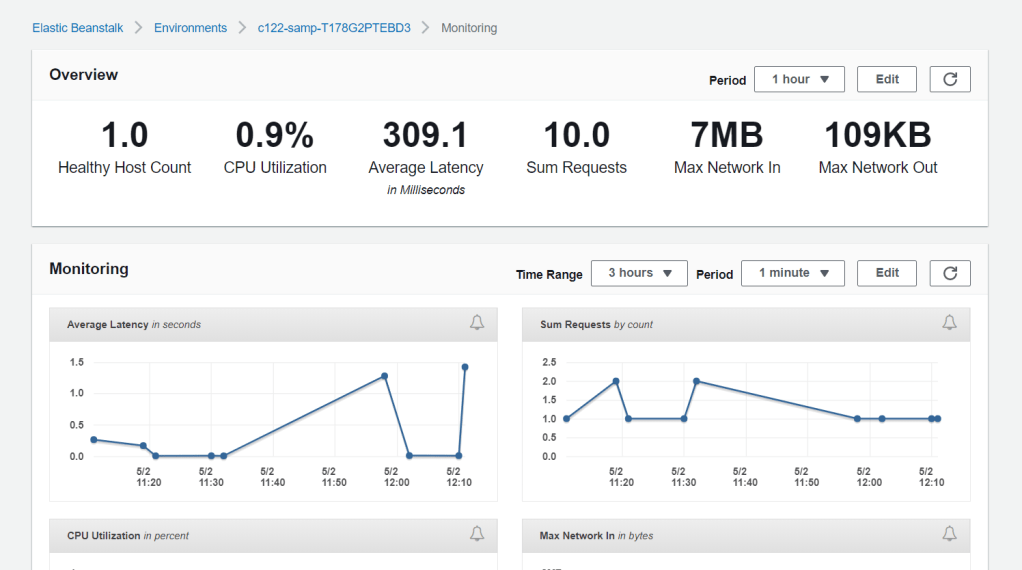
Task: Open Environments breadcrumb link
Action: [190, 28]
